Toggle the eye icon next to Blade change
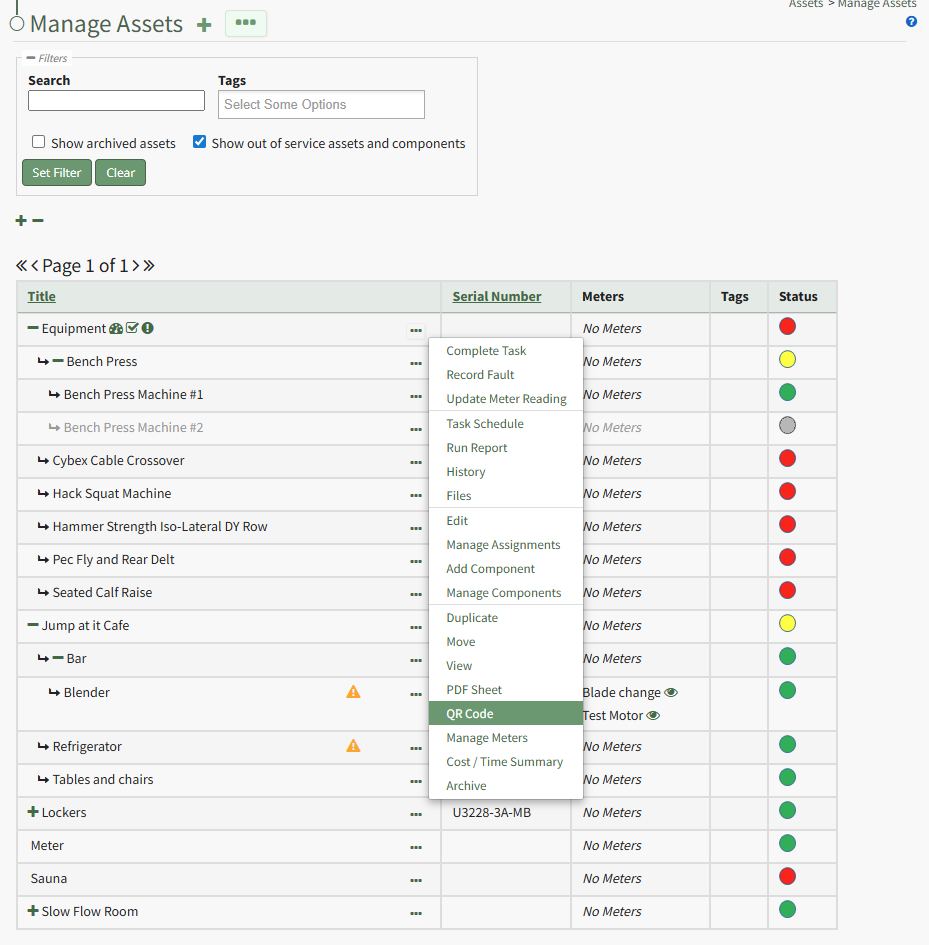Screen dimensions: 929x945 (x=671, y=692)
